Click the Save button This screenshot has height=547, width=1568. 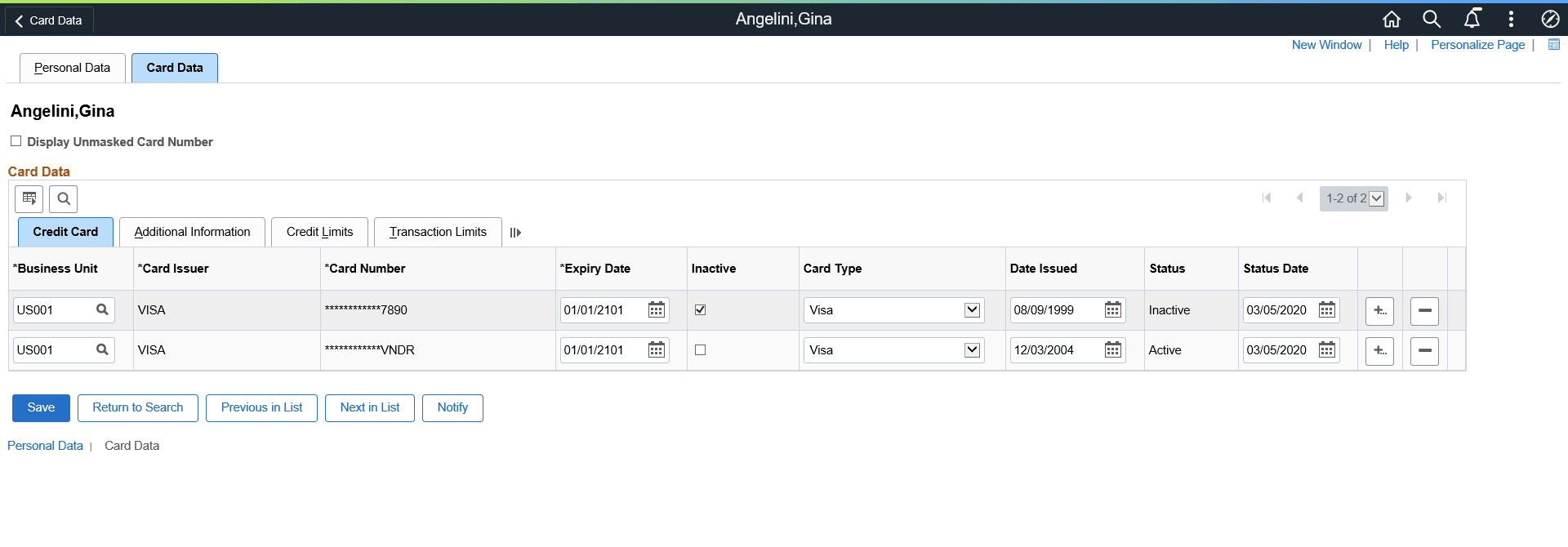(41, 407)
